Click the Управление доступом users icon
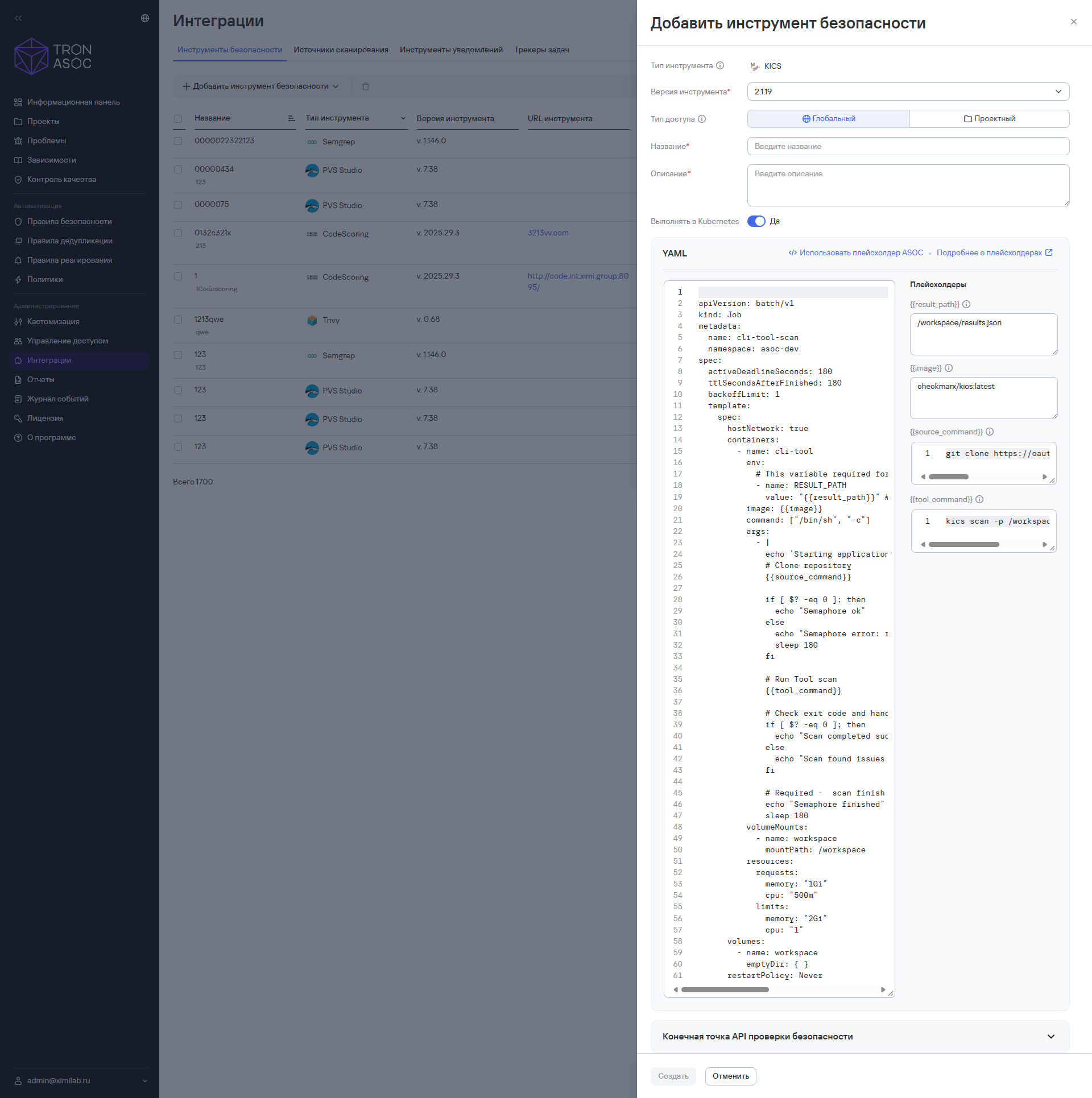This screenshot has height=1098, width=1092. click(18, 341)
